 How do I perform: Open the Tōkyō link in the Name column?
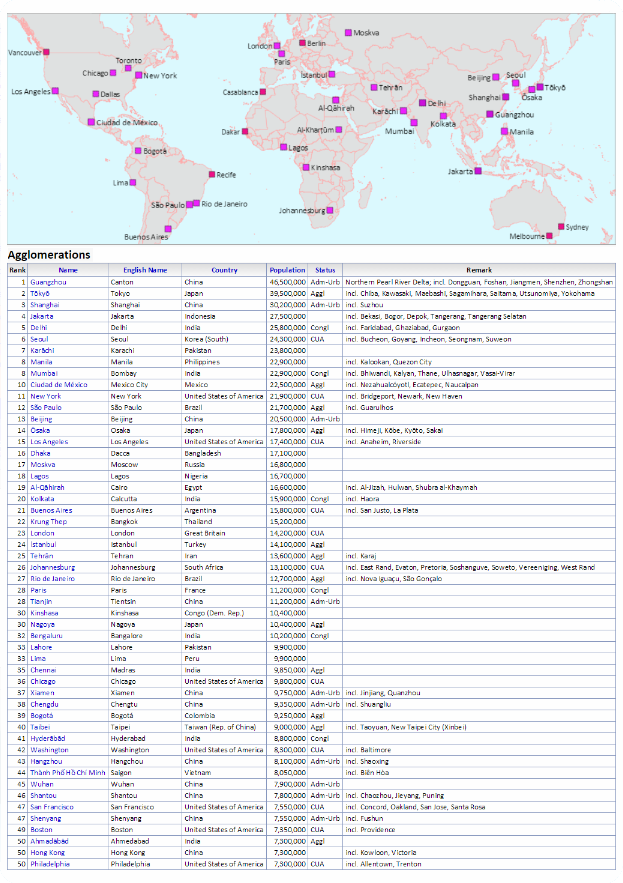40,293
